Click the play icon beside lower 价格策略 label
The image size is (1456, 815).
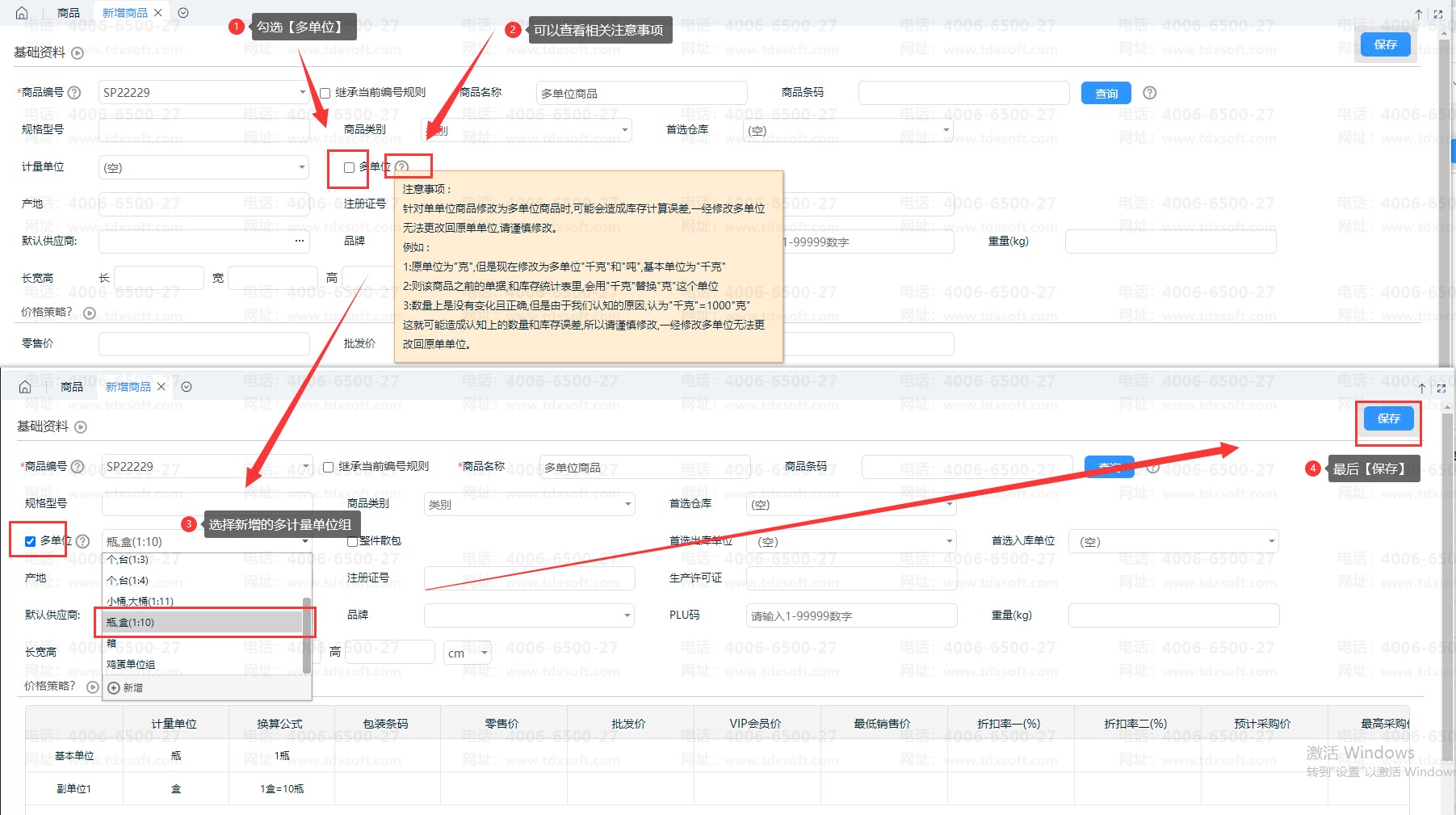click(x=93, y=687)
